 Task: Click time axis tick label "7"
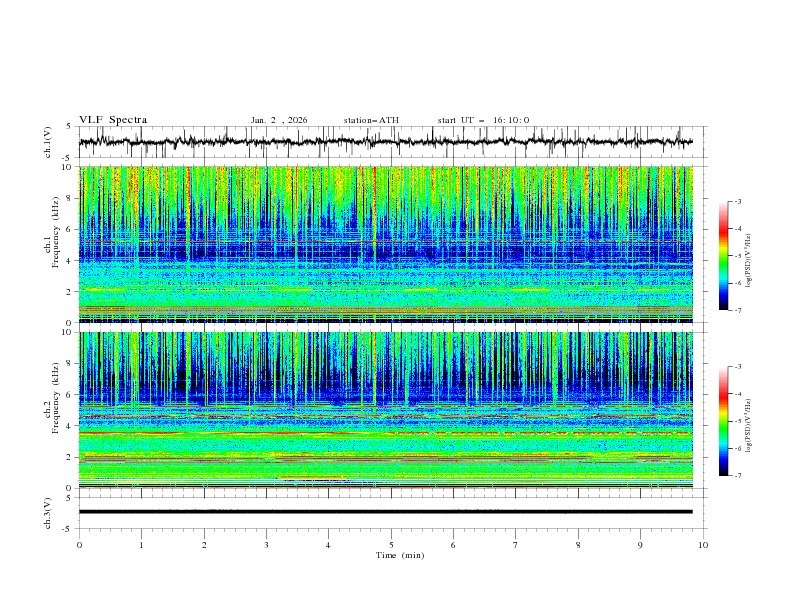coord(516,545)
